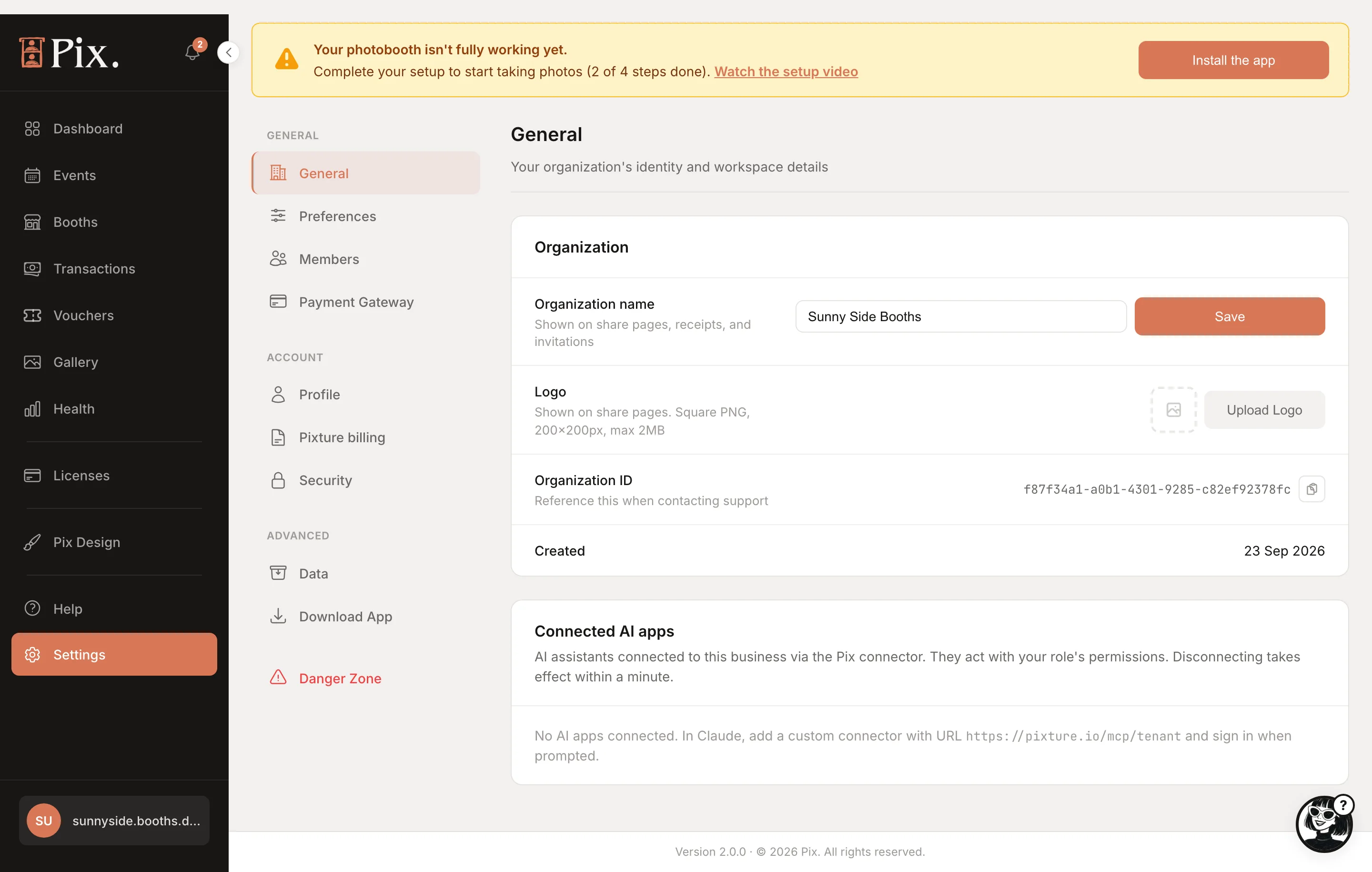Image resolution: width=1372 pixels, height=872 pixels.
Task: Open the notifications bell
Action: [192, 52]
